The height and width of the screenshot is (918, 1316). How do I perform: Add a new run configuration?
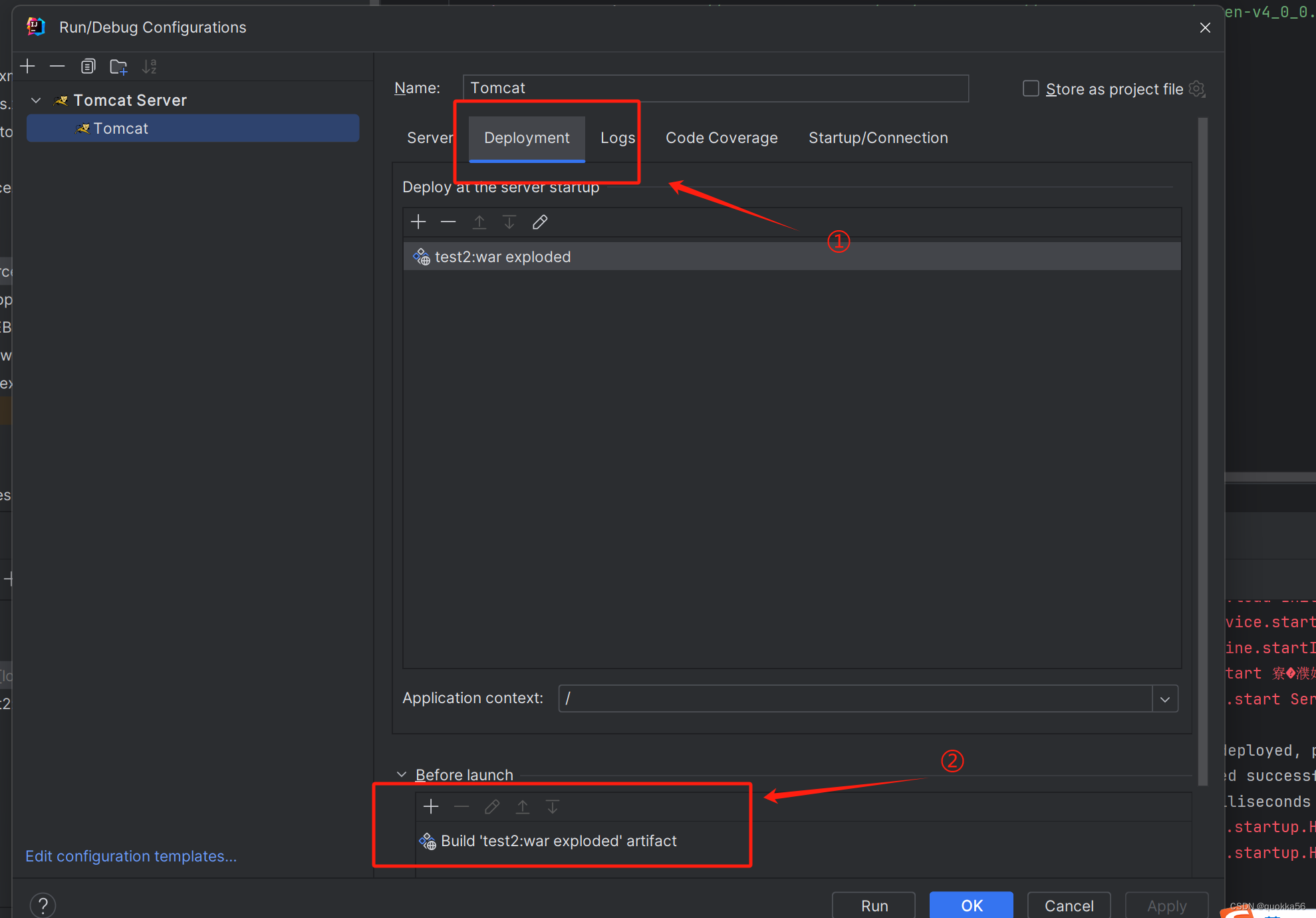coord(28,67)
